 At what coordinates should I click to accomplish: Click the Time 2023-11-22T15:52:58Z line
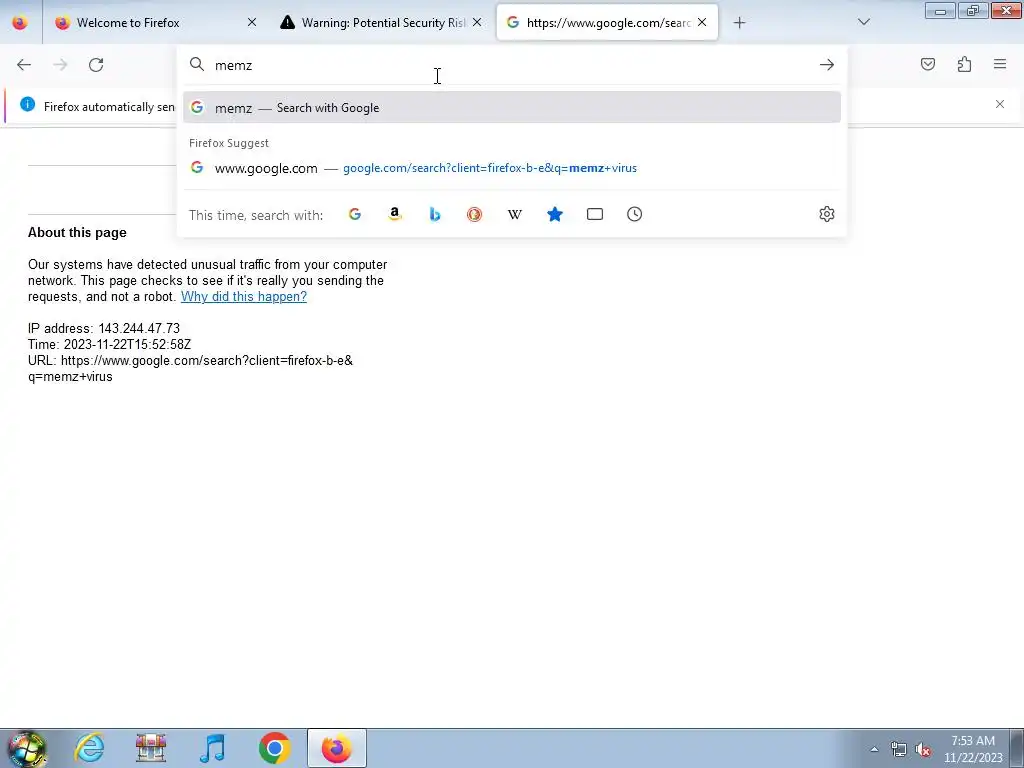point(110,344)
